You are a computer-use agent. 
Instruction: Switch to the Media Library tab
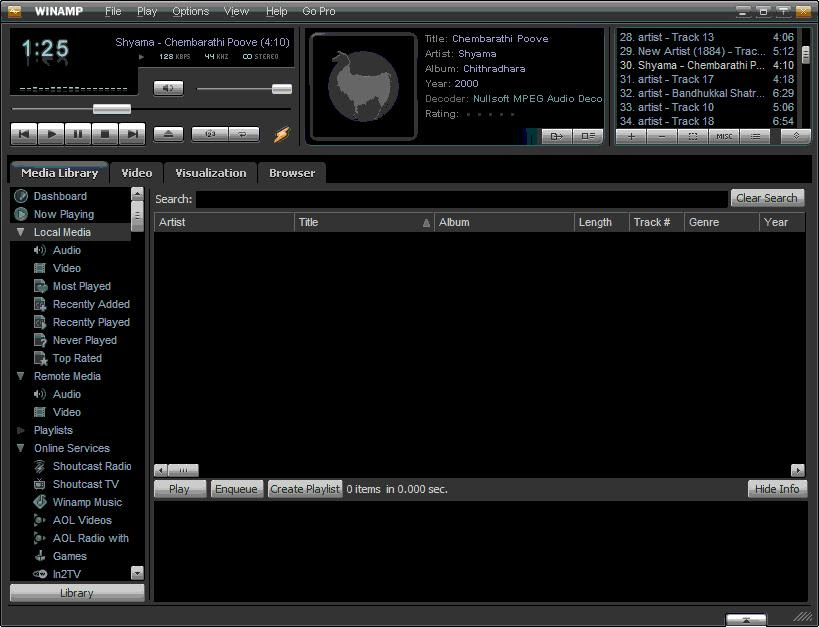[x=60, y=173]
